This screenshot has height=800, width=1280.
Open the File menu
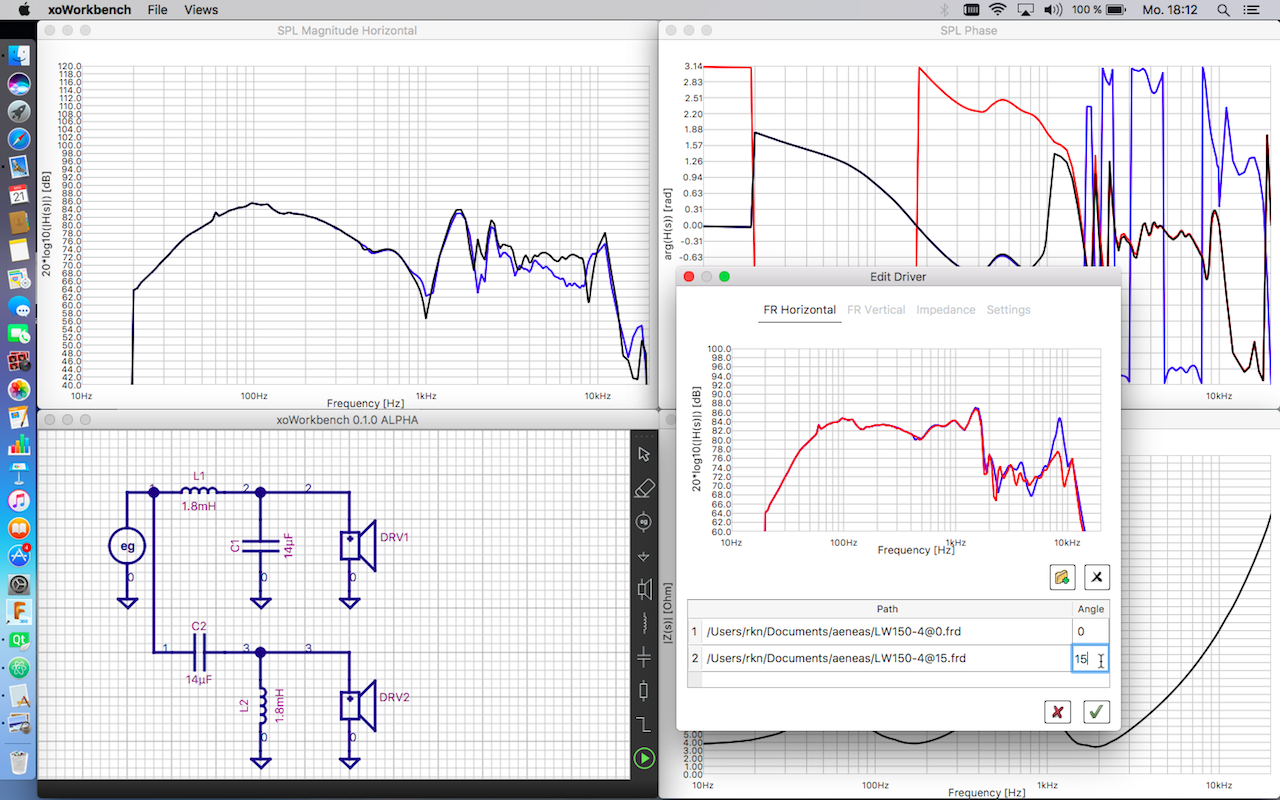[157, 9]
